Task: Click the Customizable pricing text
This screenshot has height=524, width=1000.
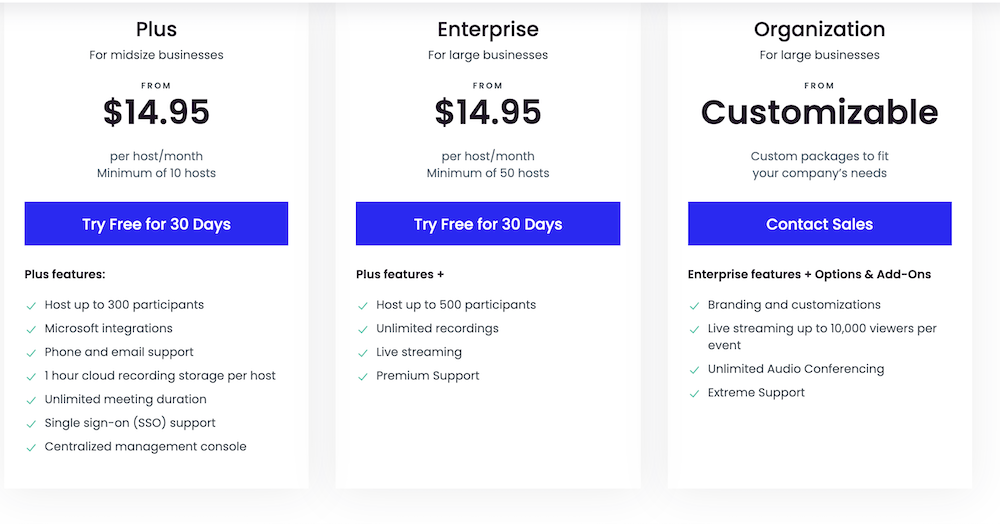Action: [820, 112]
